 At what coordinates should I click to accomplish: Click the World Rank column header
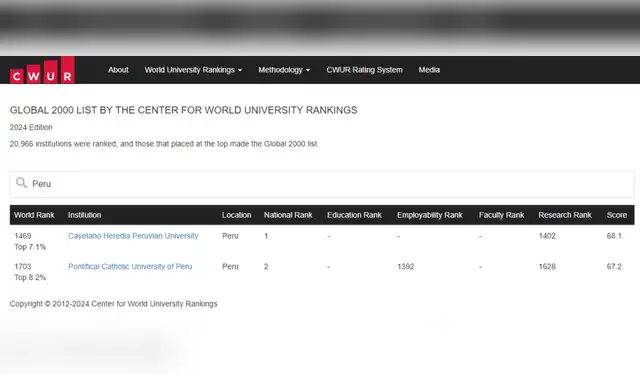tap(34, 215)
